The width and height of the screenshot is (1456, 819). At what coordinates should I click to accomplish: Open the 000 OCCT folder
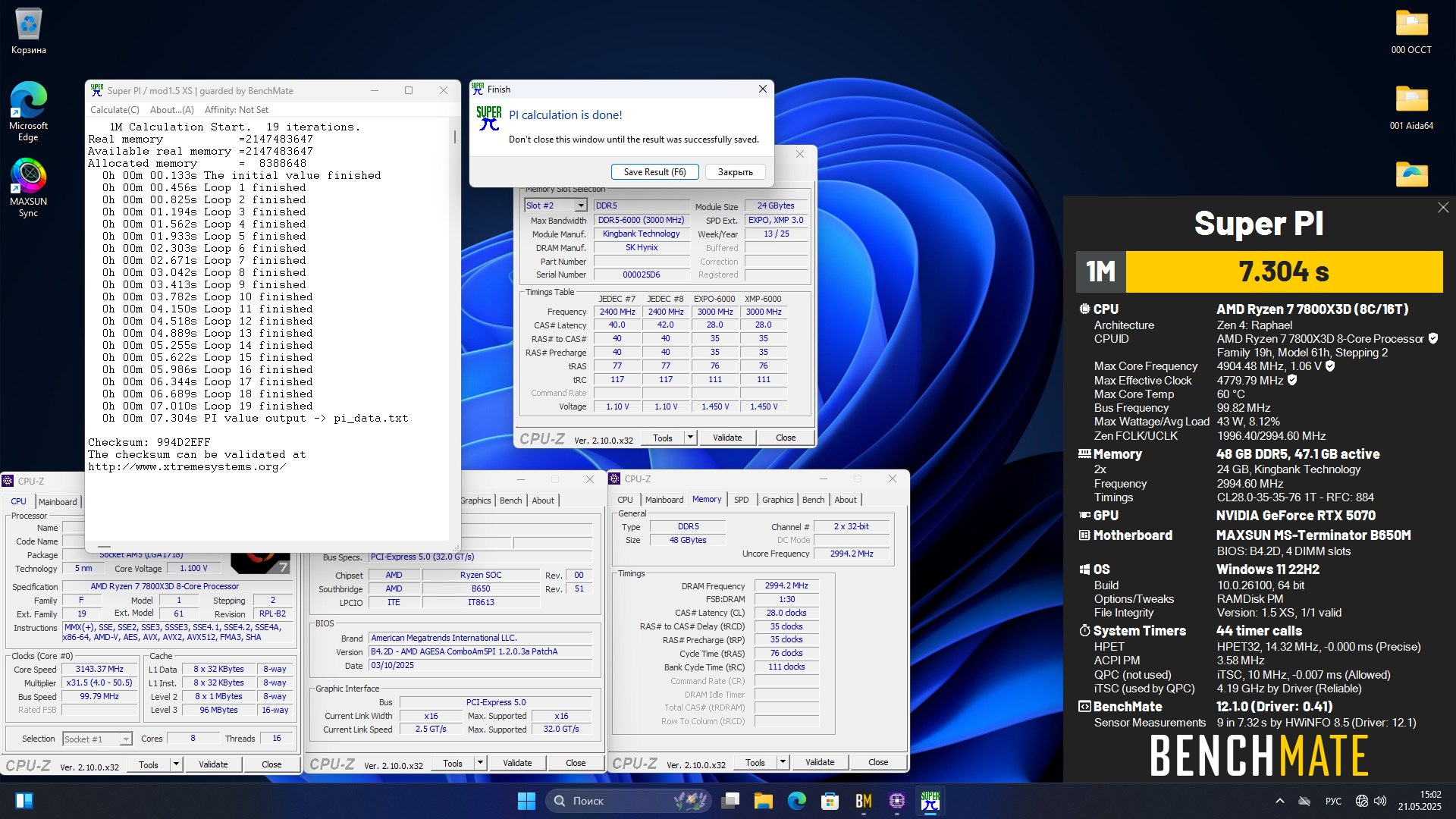[1411, 32]
